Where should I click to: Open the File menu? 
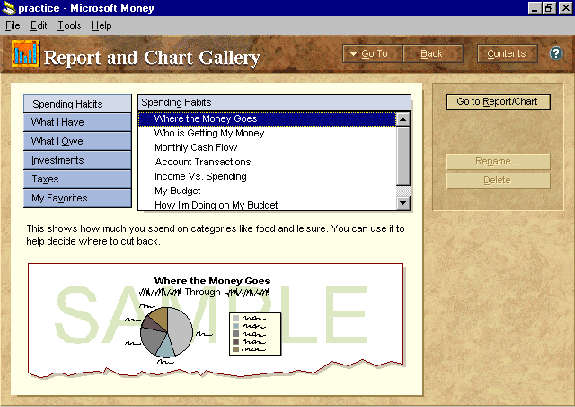12,25
